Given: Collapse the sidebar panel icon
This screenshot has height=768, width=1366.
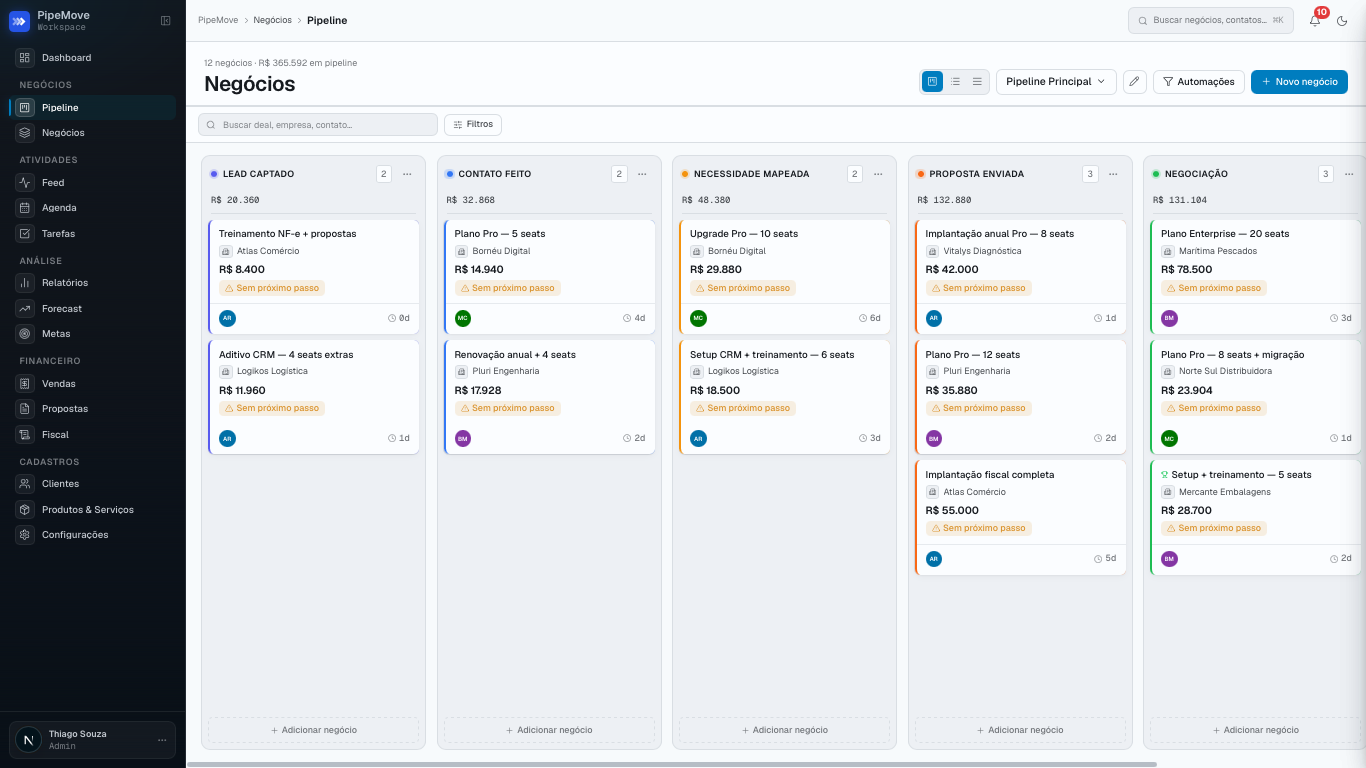Looking at the screenshot, I should click(x=166, y=21).
